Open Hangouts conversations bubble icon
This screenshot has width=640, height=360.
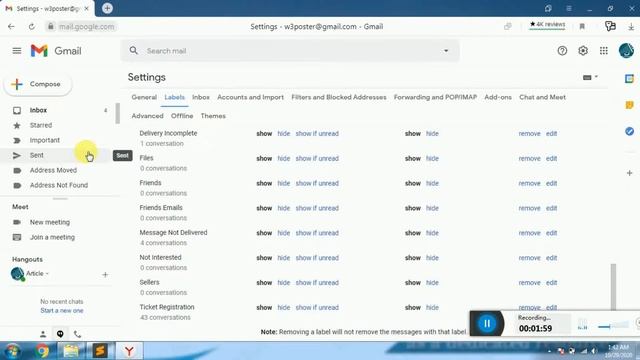pyautogui.click(x=60, y=334)
